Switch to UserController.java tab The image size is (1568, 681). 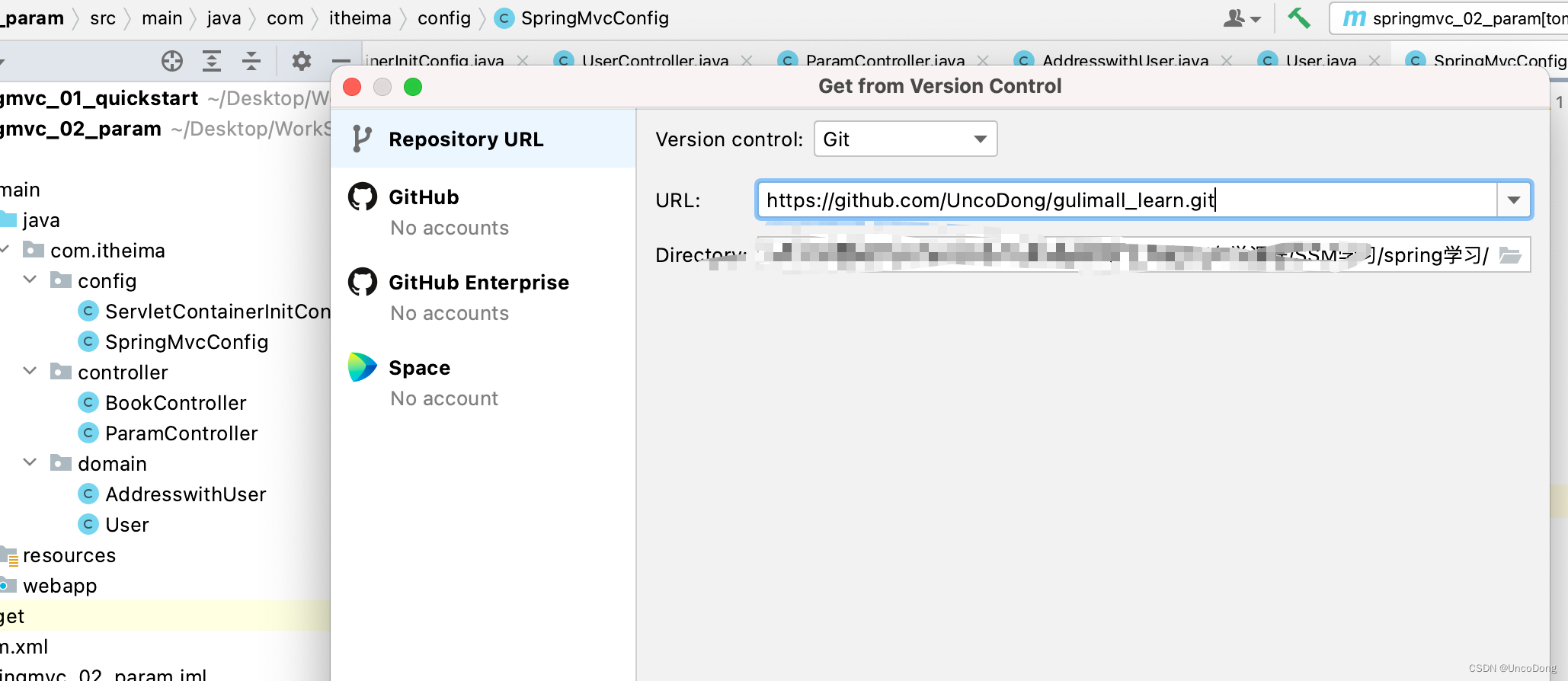click(x=655, y=61)
